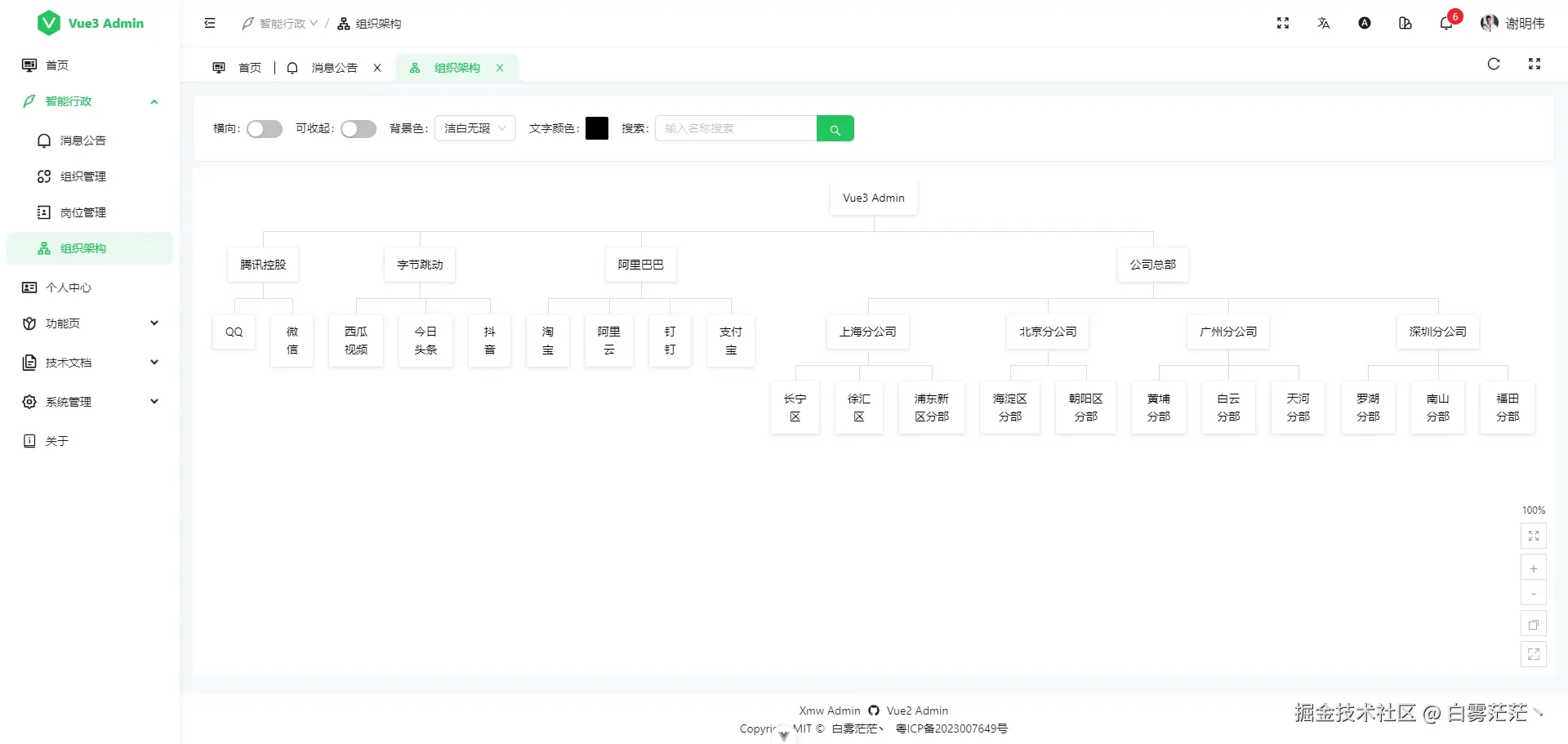Click the copy icon in chart controls

click(x=1534, y=625)
